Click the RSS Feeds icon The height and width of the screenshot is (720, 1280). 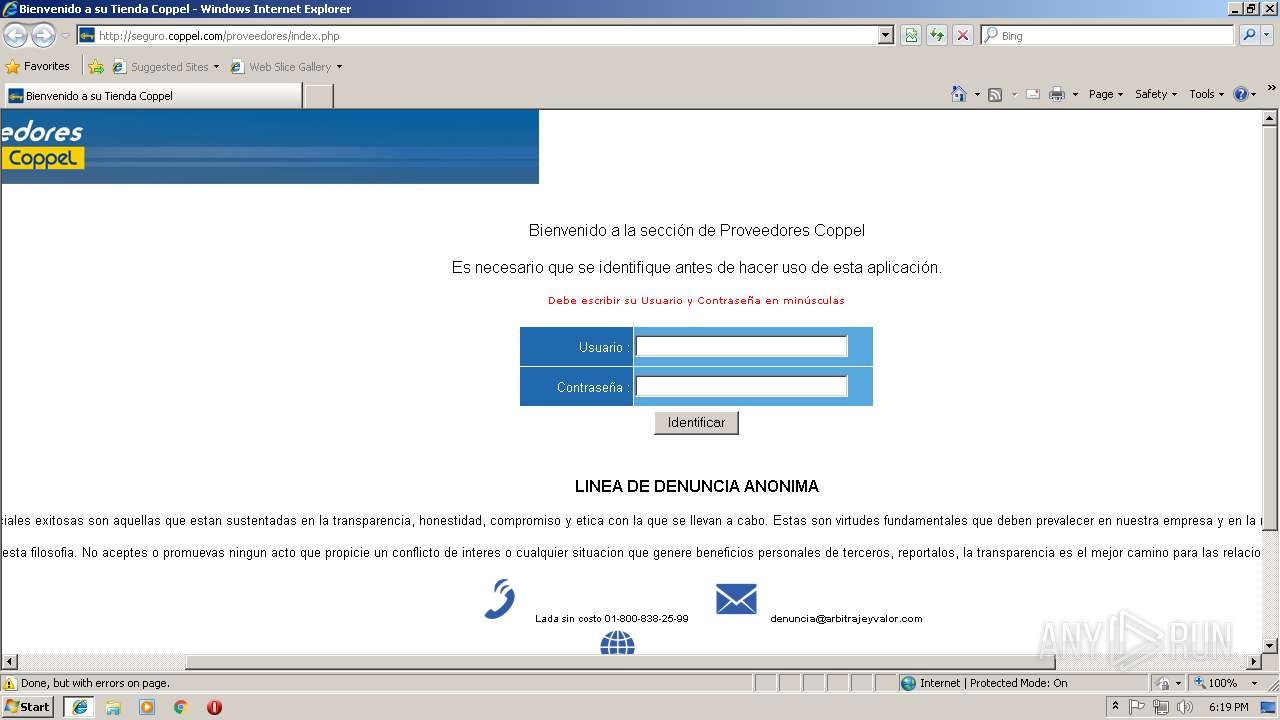[995, 94]
